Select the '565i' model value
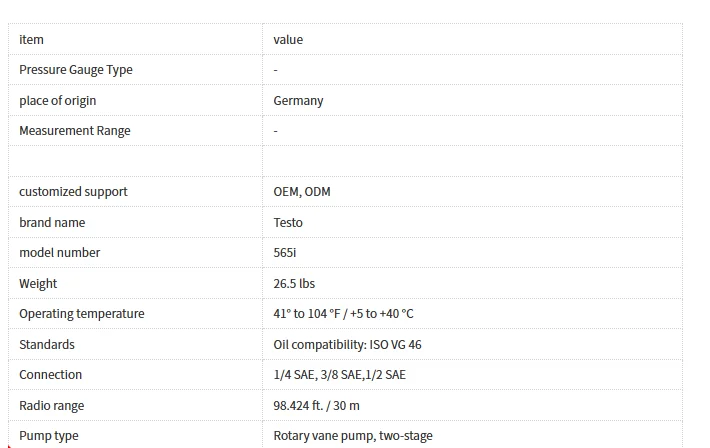 point(285,253)
